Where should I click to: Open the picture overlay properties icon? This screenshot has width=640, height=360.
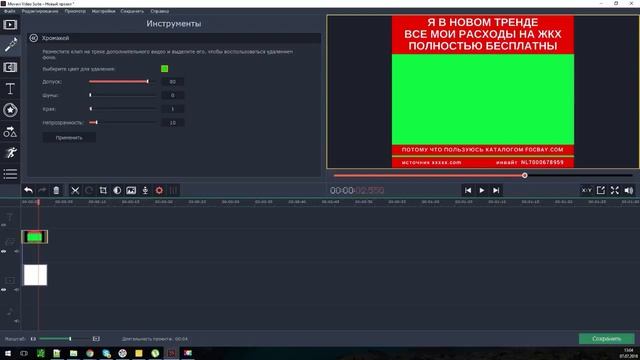tap(131, 190)
